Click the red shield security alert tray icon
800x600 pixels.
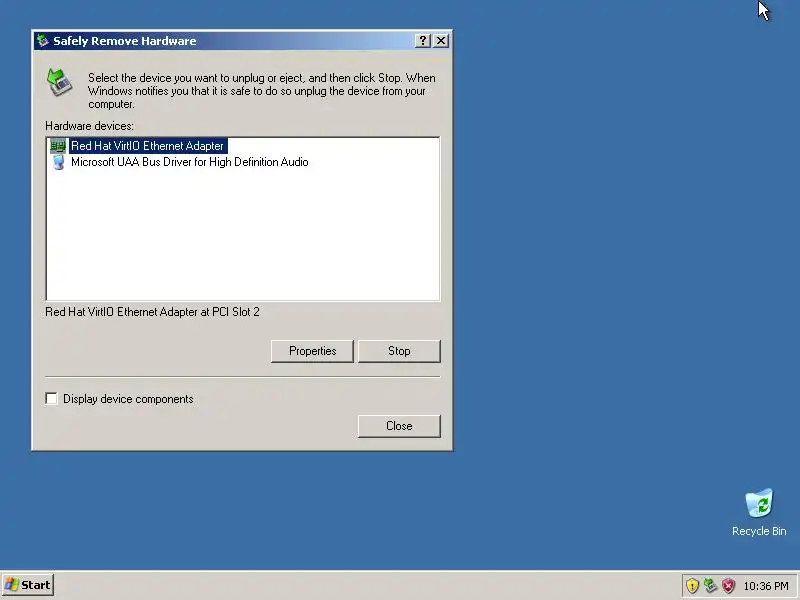(729, 585)
